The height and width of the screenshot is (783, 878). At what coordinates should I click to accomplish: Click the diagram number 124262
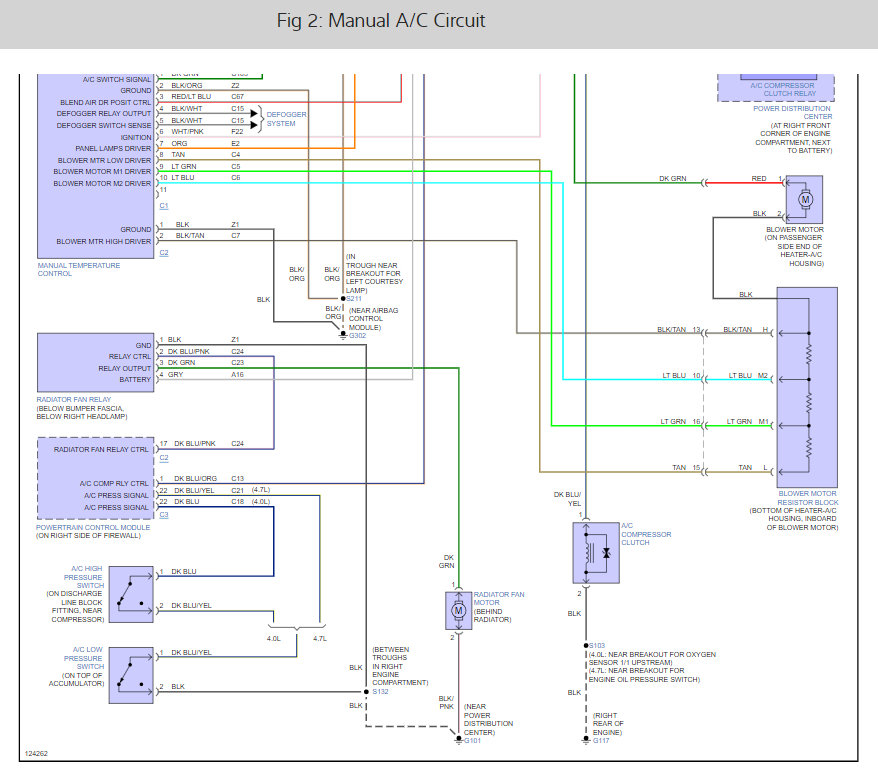[36, 753]
